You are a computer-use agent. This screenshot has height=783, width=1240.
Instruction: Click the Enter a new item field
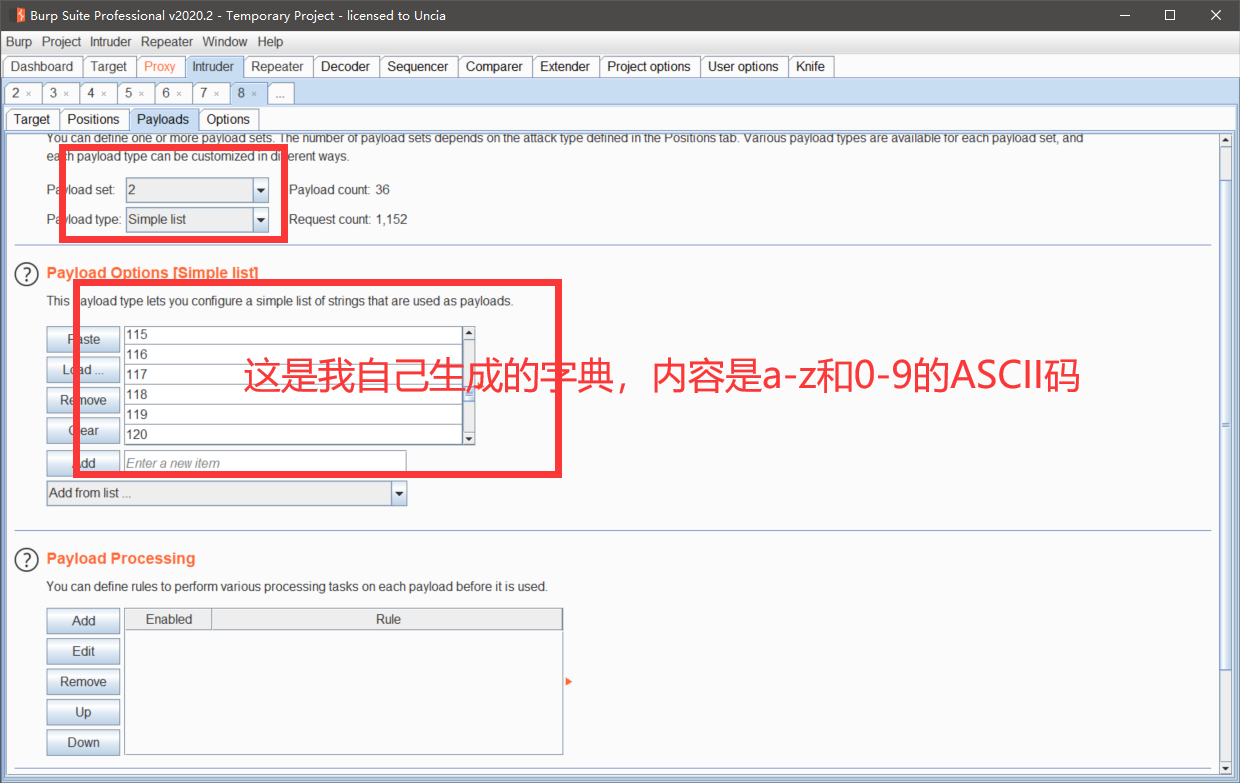(265, 463)
